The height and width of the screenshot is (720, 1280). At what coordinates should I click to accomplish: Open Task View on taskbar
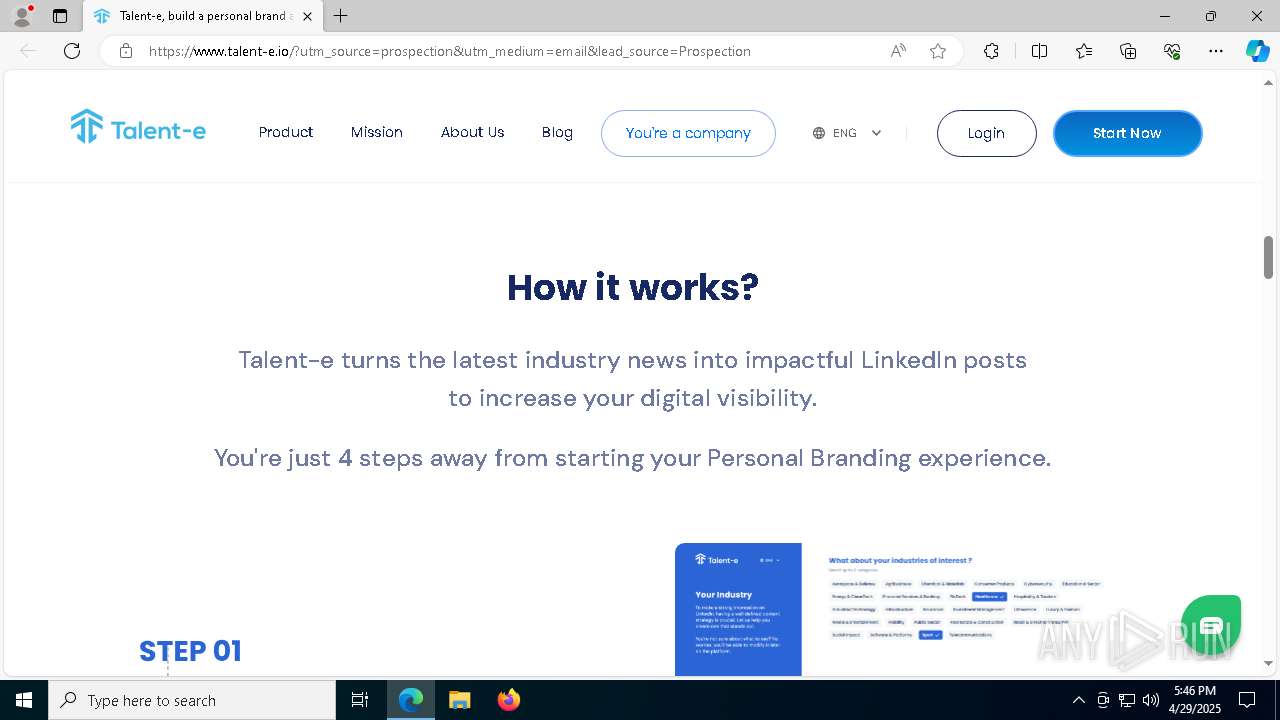pos(361,700)
